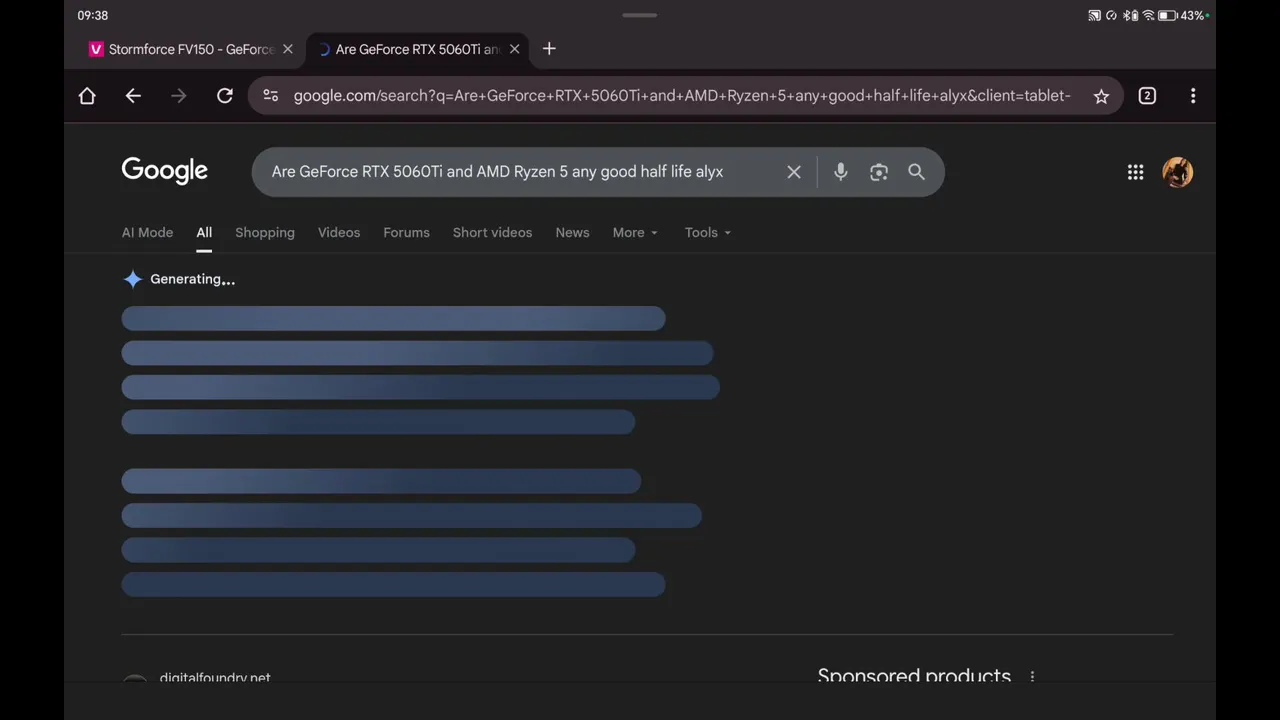Image resolution: width=1280 pixels, height=720 pixels.
Task: Reload the current Google page
Action: pos(225,96)
